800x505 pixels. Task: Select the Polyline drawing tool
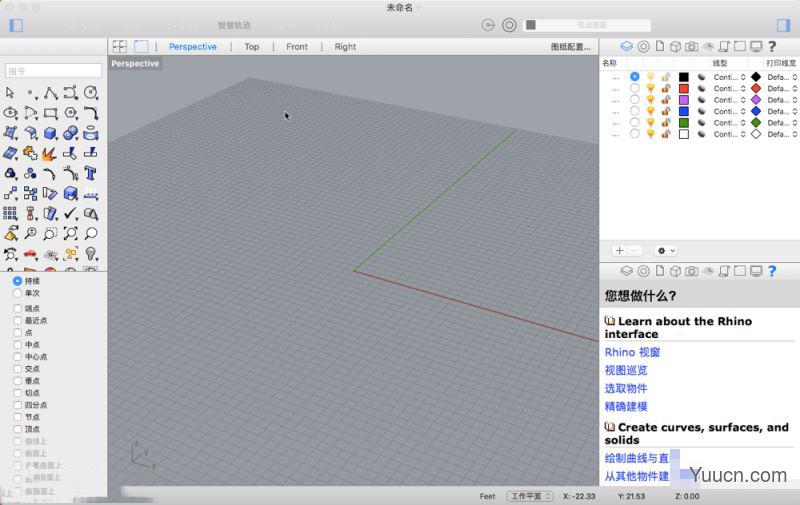coord(51,93)
